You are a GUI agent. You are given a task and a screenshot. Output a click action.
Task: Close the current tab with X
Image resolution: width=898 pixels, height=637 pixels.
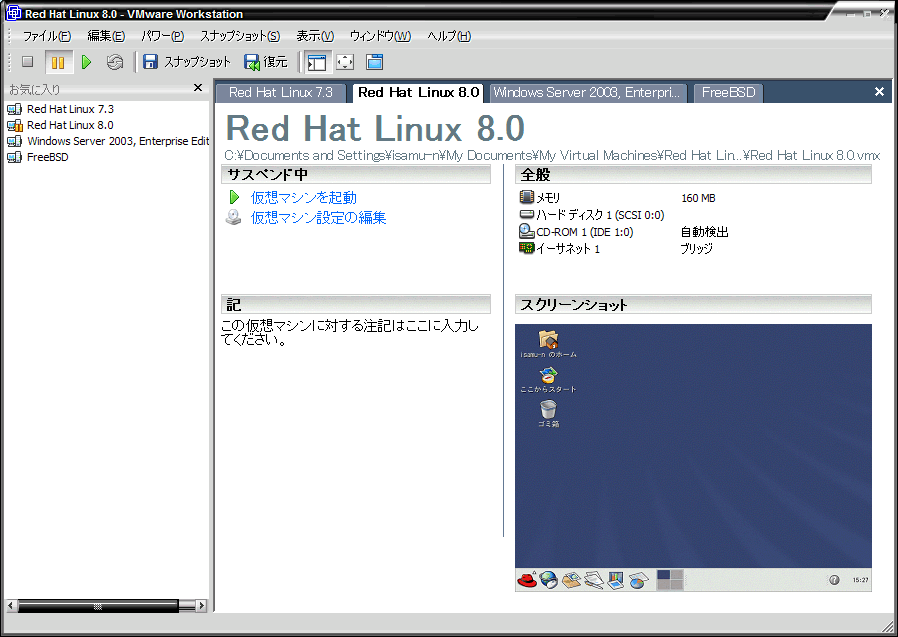coord(880,92)
